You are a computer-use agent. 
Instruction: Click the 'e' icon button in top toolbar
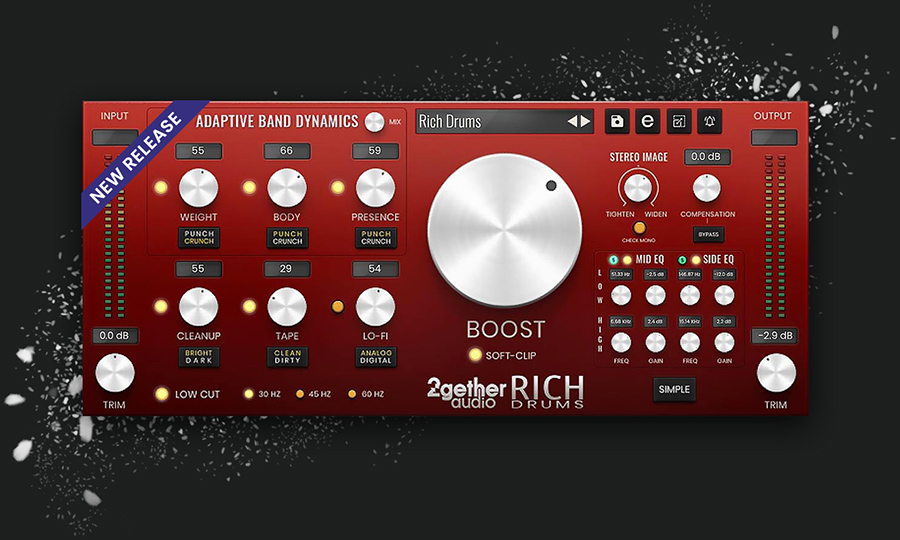(648, 121)
